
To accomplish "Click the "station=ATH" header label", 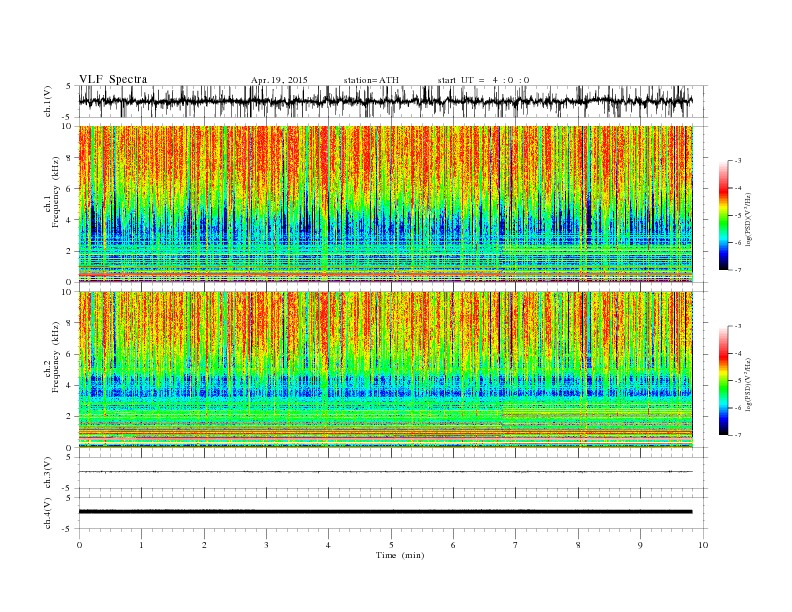I will pos(371,80).
